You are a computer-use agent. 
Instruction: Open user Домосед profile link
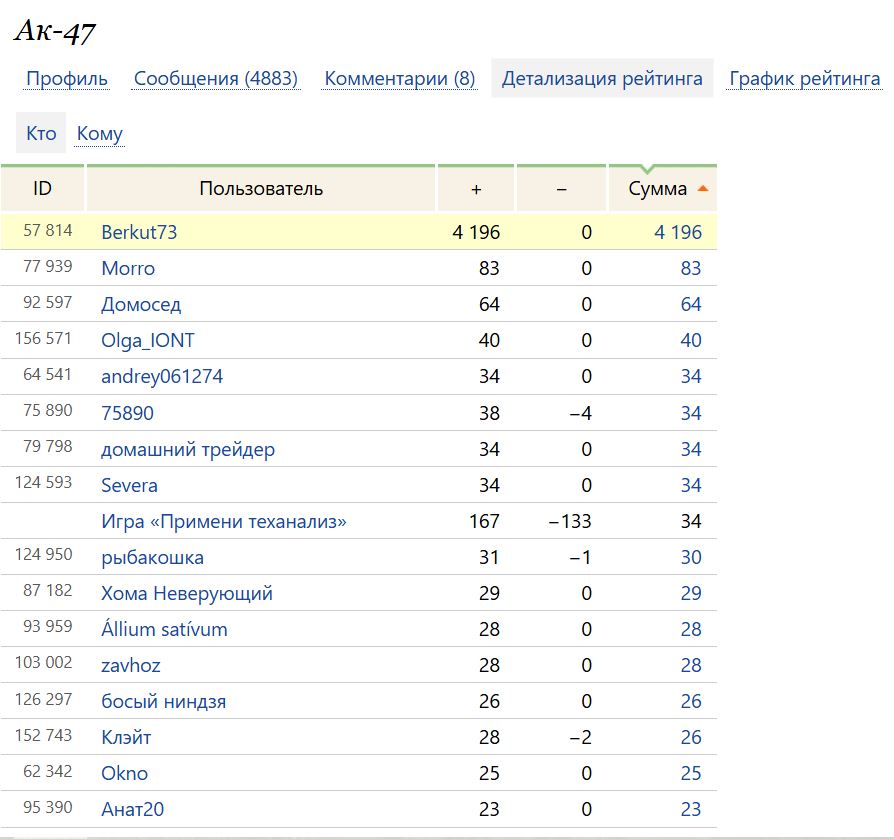pyautogui.click(x=141, y=304)
